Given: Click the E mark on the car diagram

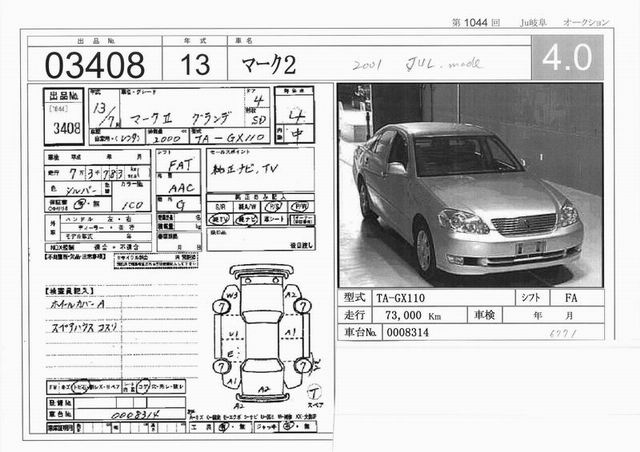Looking at the screenshot, I should coord(231,354).
